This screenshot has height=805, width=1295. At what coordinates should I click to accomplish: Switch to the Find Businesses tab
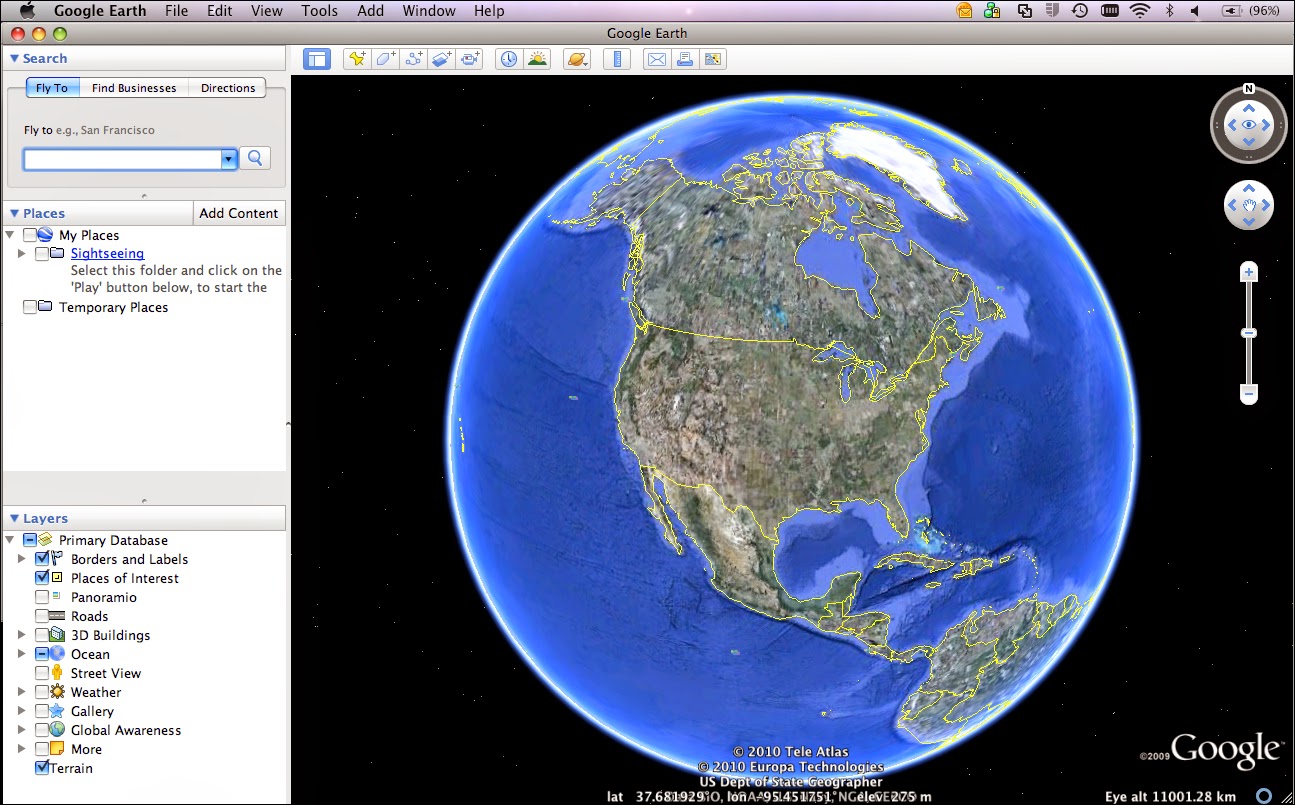pos(134,87)
